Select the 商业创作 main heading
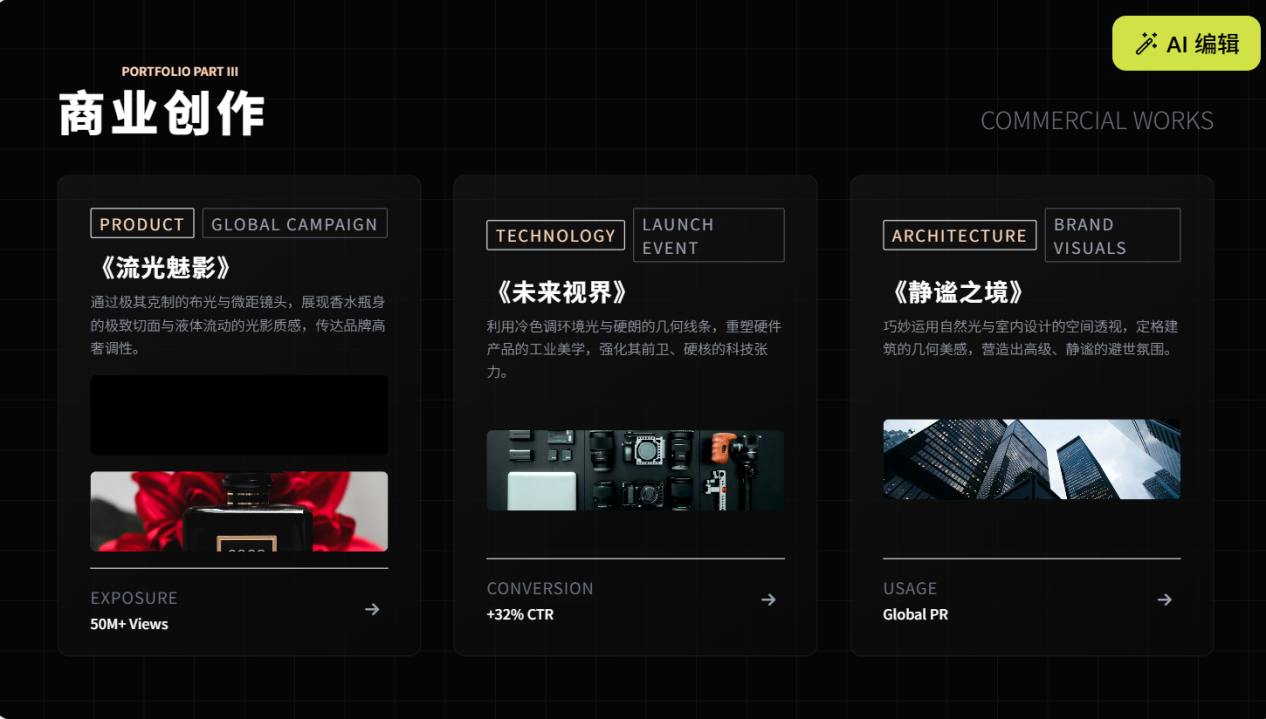Screen dimensions: 1266x719 tap(162, 113)
